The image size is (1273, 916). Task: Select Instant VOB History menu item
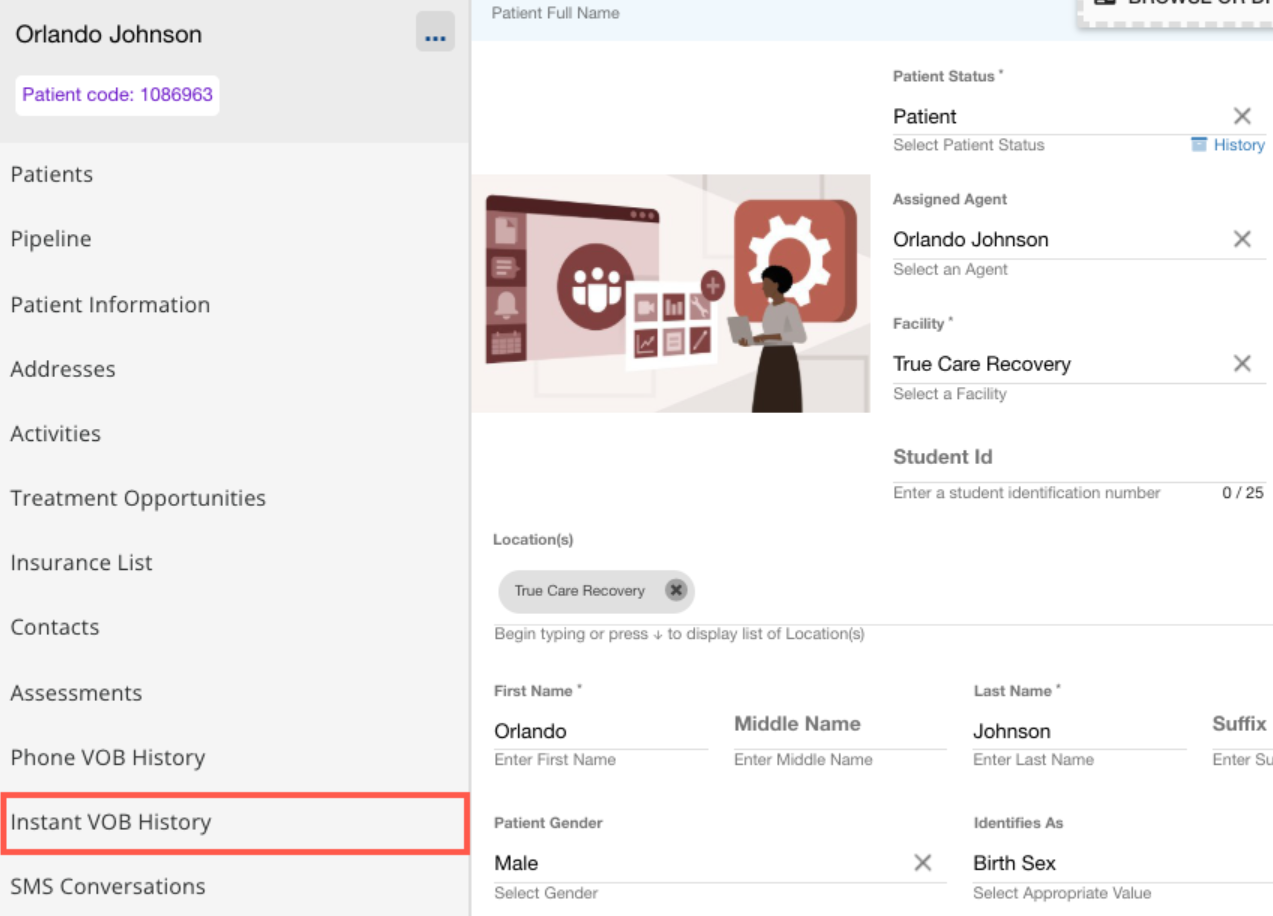tap(234, 822)
